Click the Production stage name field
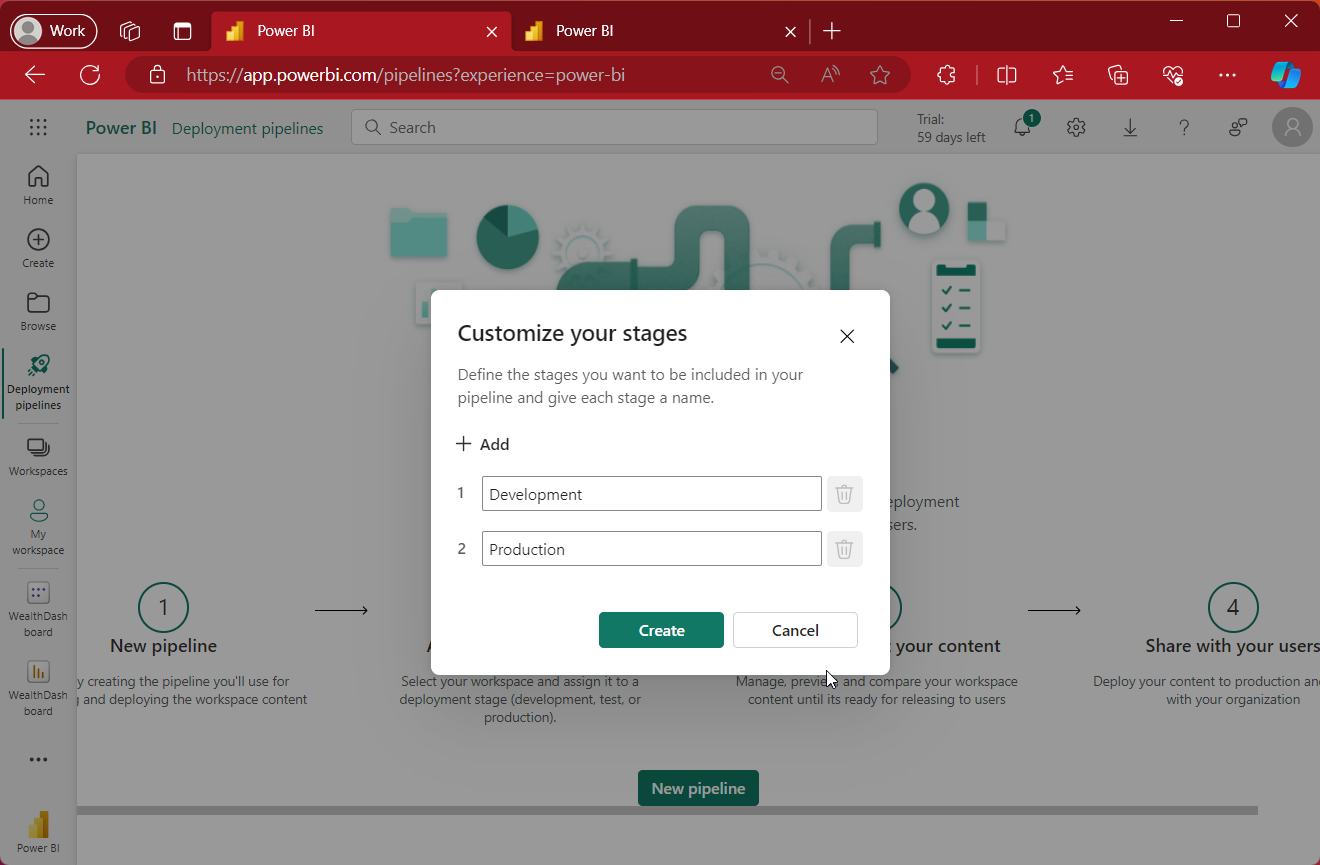Viewport: 1320px width, 865px height. (x=651, y=548)
